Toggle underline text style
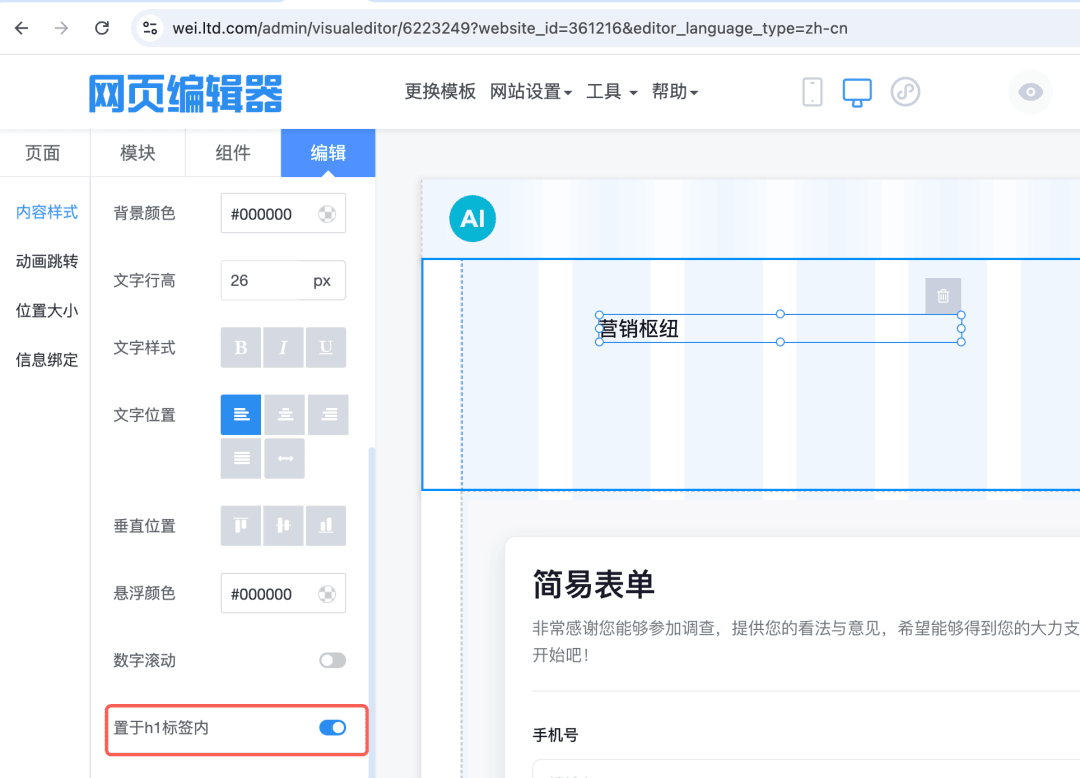Screen dimensions: 1080x778 (x=326, y=348)
